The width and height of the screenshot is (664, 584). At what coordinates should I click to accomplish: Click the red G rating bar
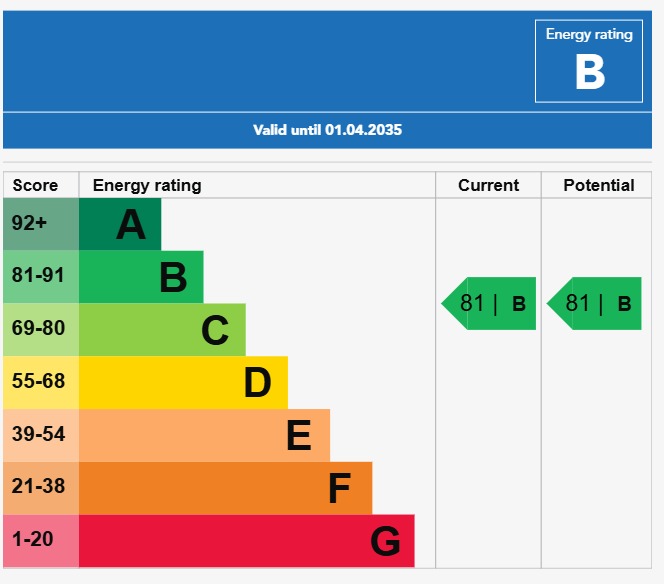pyautogui.click(x=246, y=541)
